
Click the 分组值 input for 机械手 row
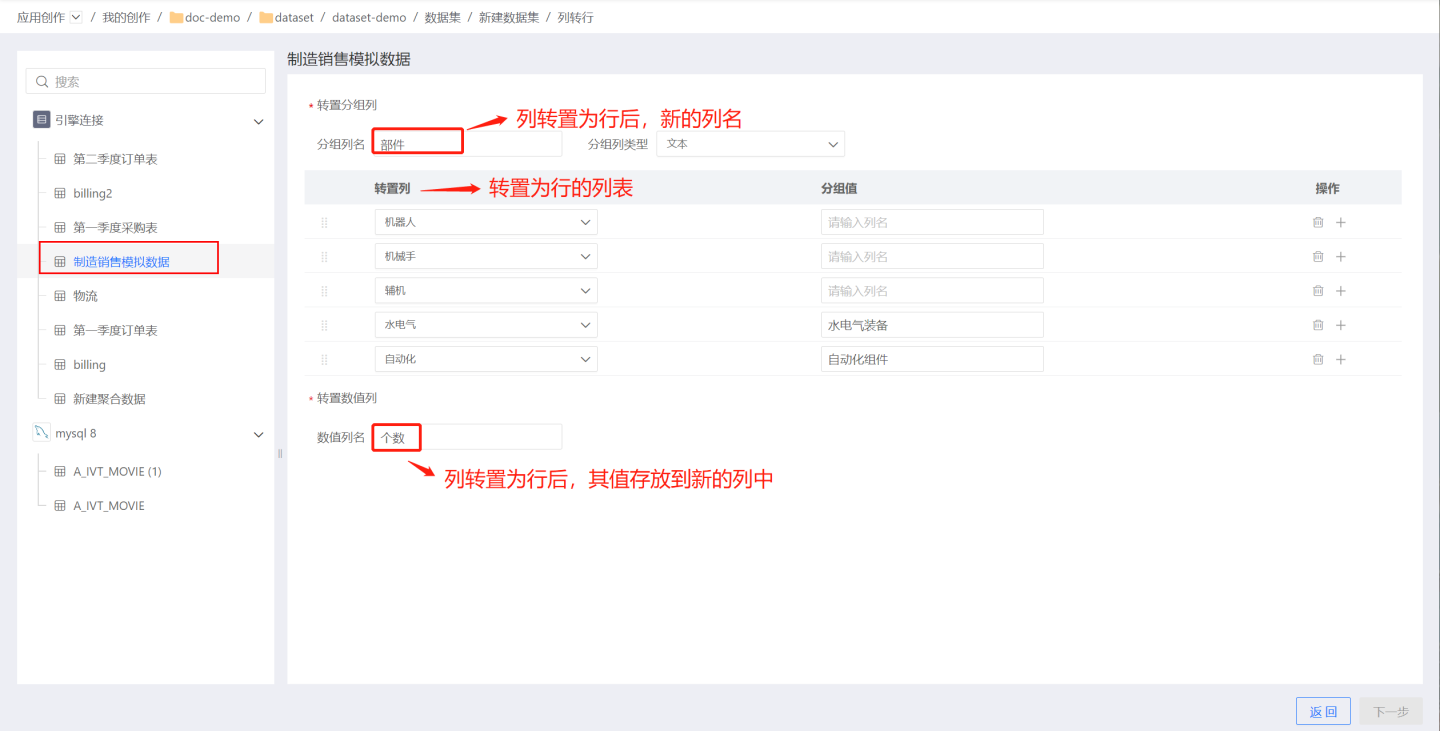coord(932,257)
